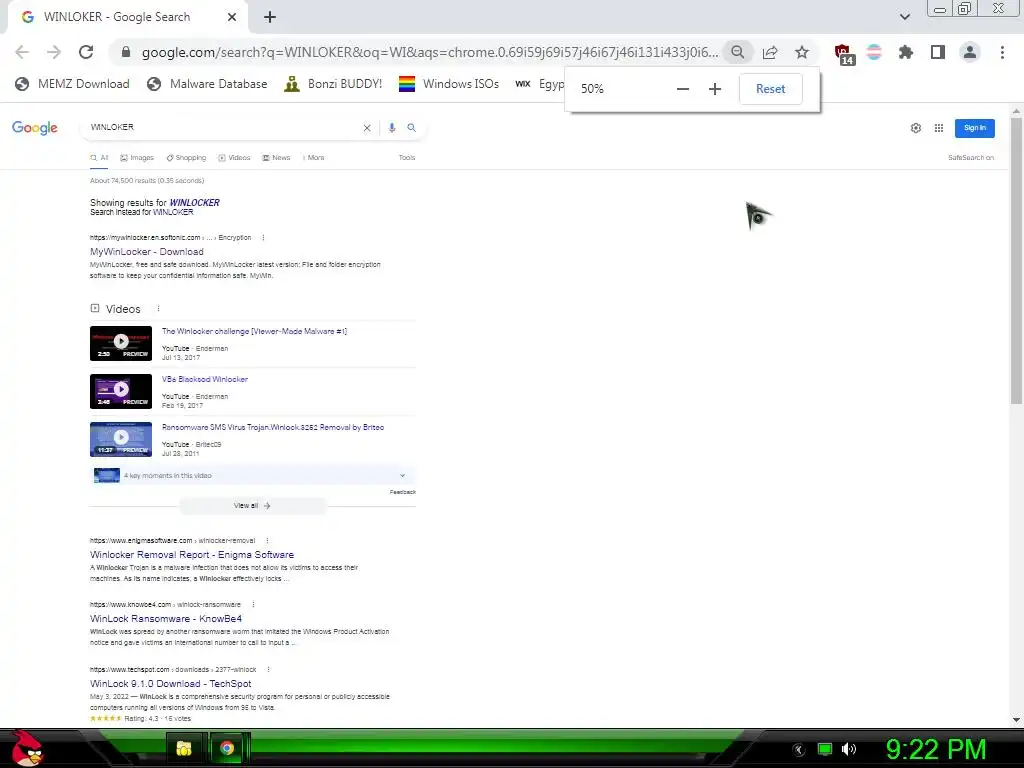Switch to Images results tab

137,157
